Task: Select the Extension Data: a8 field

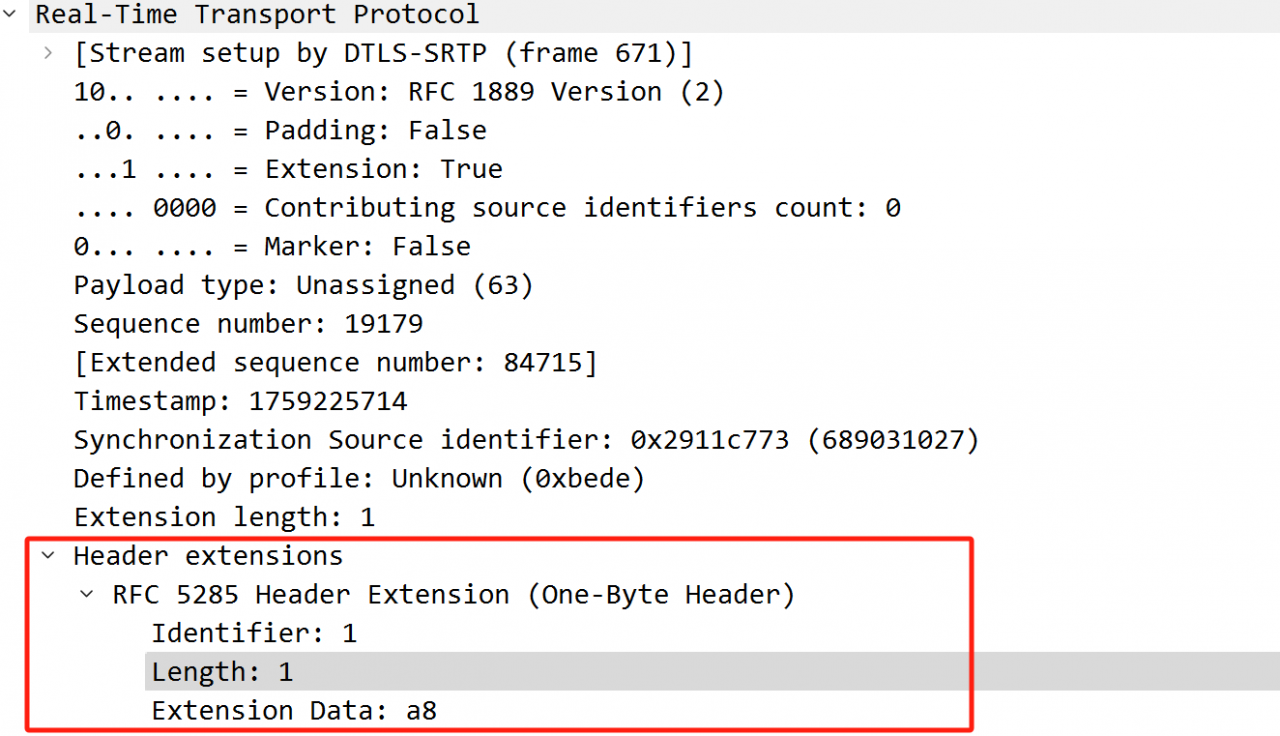Action: click(293, 711)
